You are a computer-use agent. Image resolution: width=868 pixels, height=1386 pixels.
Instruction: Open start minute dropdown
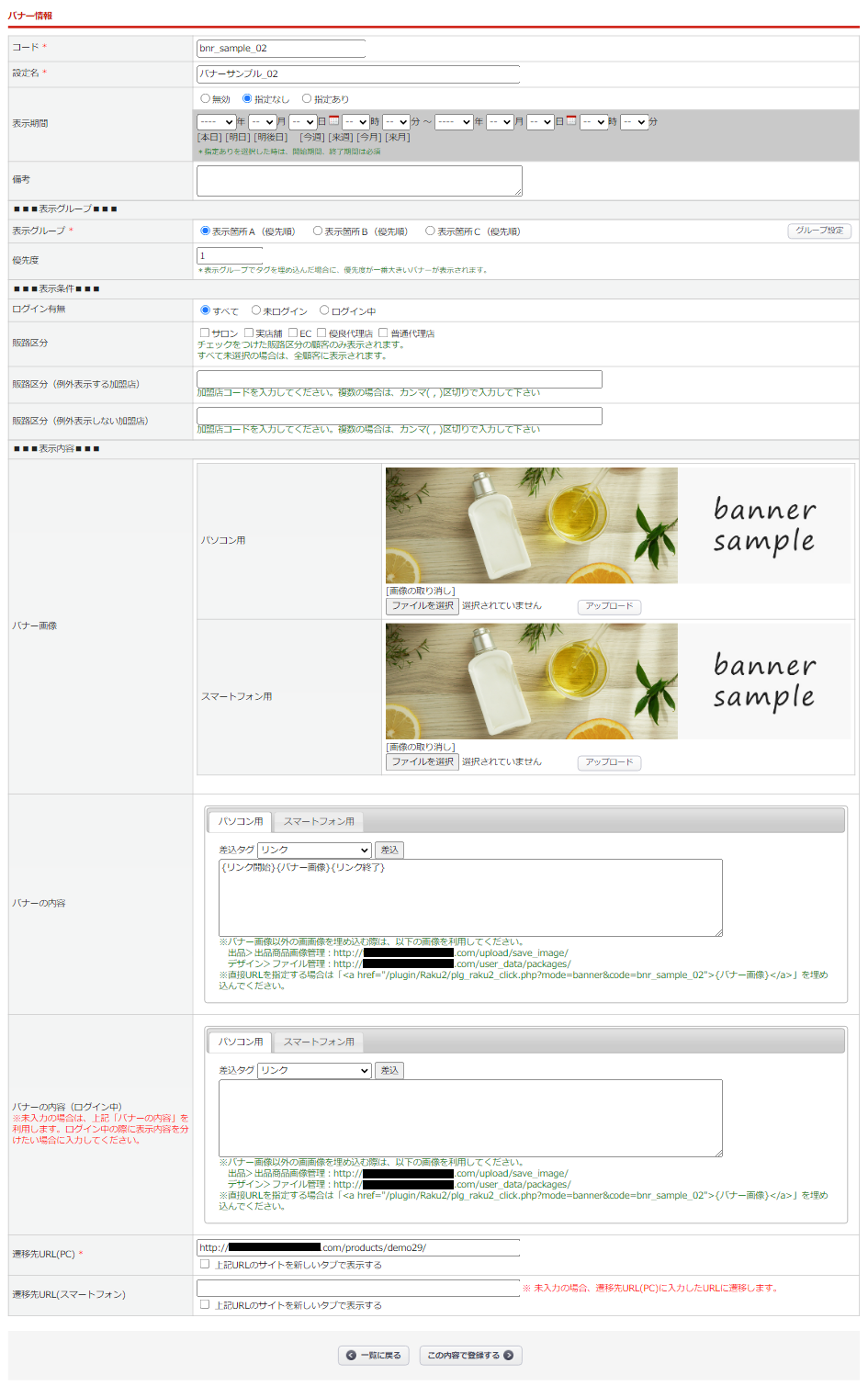(396, 121)
